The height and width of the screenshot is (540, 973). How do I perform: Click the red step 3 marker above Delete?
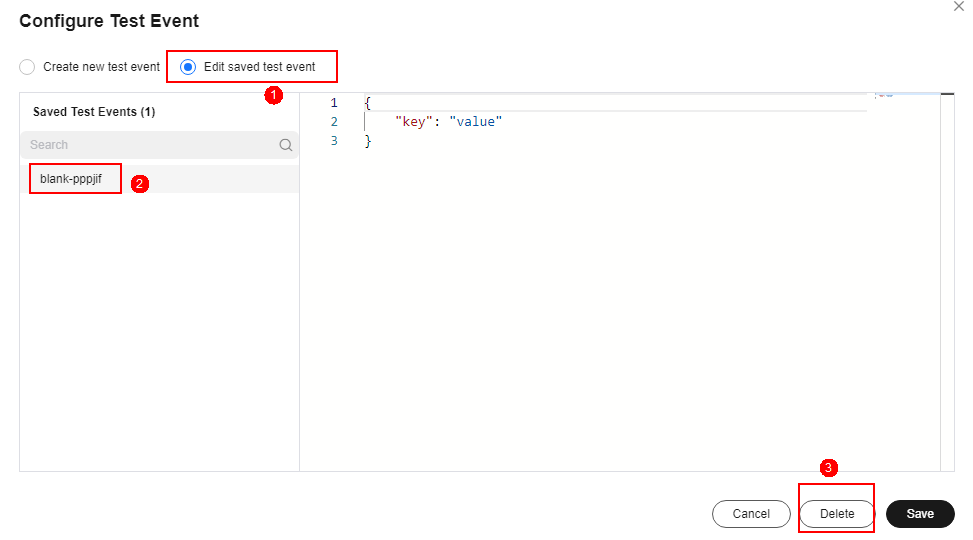coord(828,467)
